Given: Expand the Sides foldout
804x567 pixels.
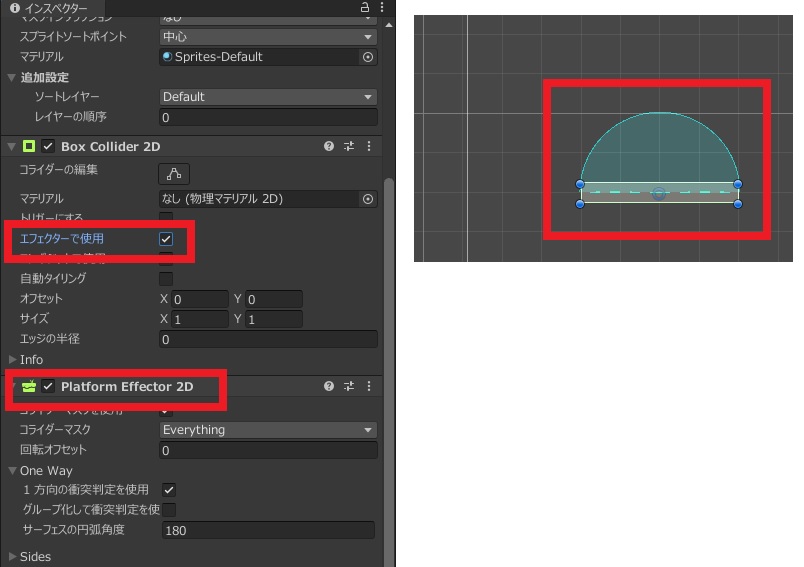Looking at the screenshot, I should (x=13, y=557).
